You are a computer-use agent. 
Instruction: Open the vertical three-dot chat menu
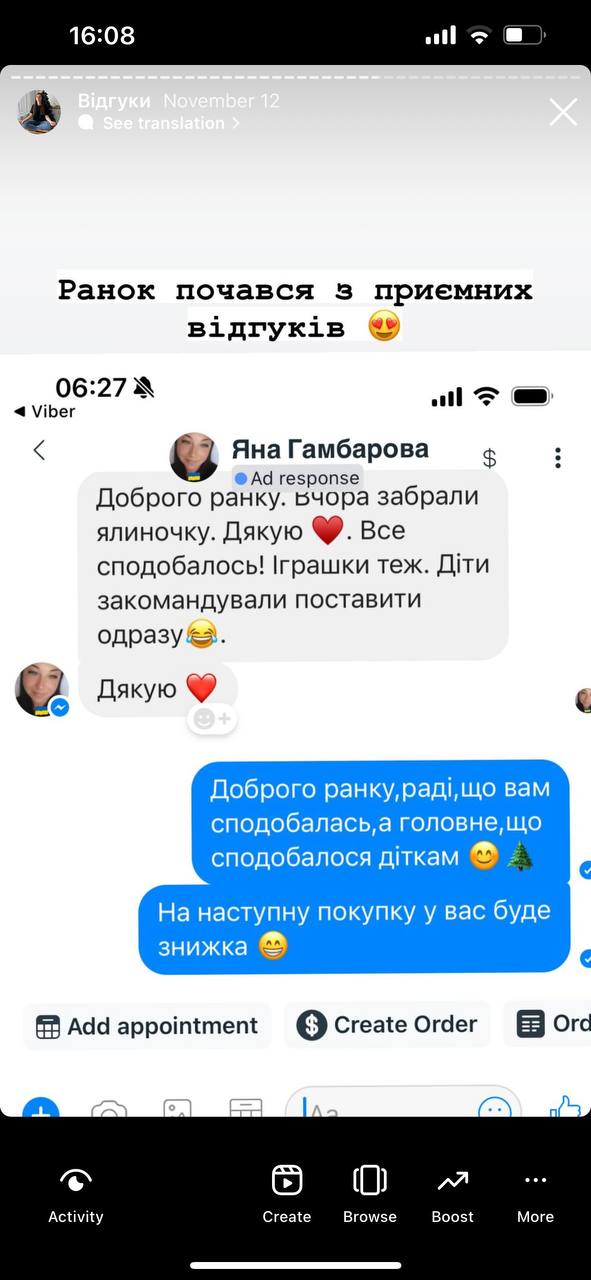tap(557, 458)
